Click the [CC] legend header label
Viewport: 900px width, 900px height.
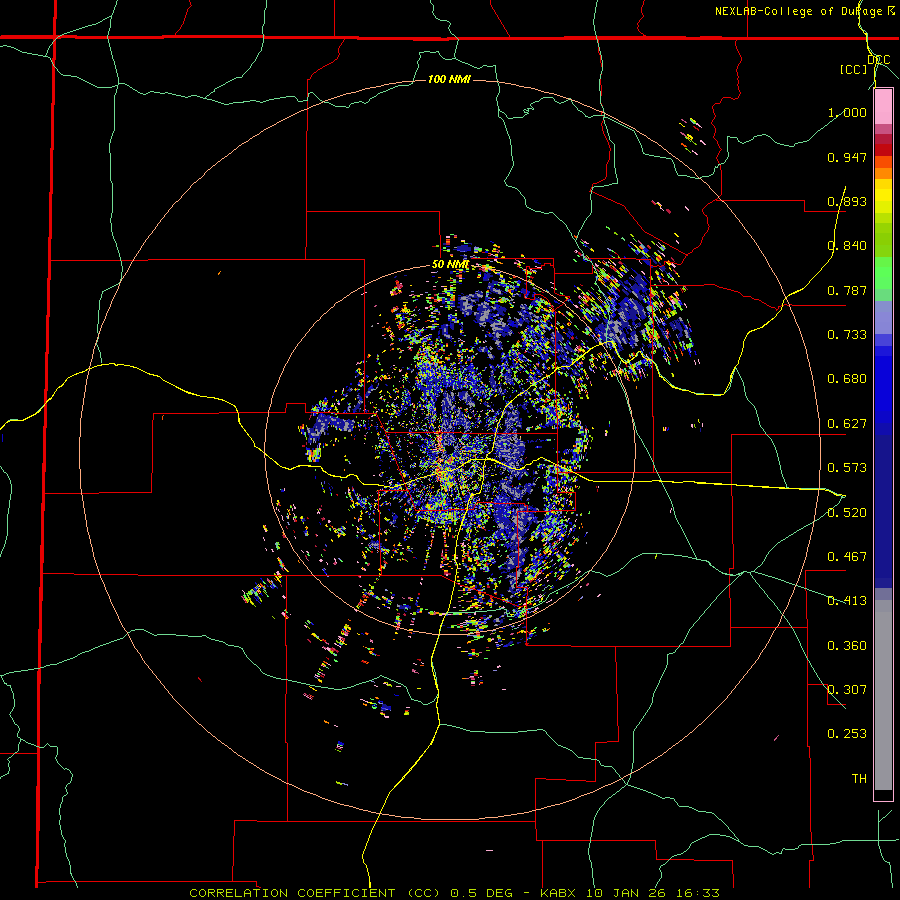[x=854, y=69]
